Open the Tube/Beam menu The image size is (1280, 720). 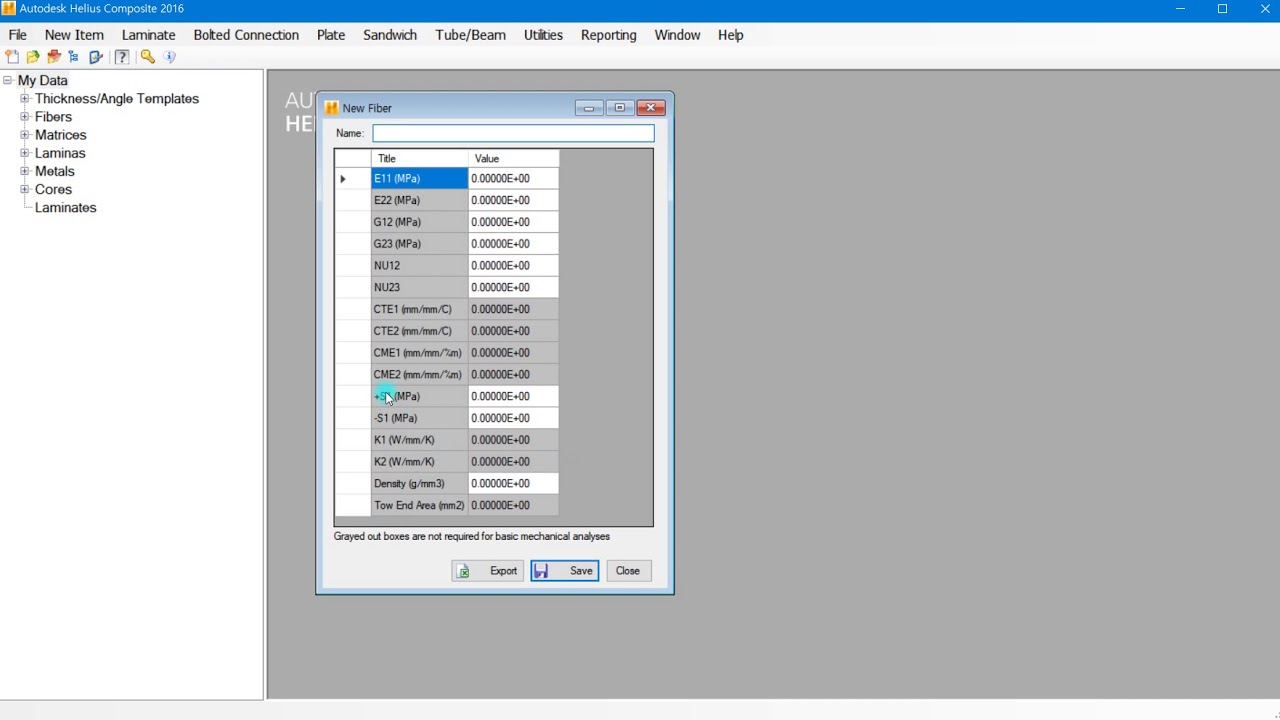(470, 35)
